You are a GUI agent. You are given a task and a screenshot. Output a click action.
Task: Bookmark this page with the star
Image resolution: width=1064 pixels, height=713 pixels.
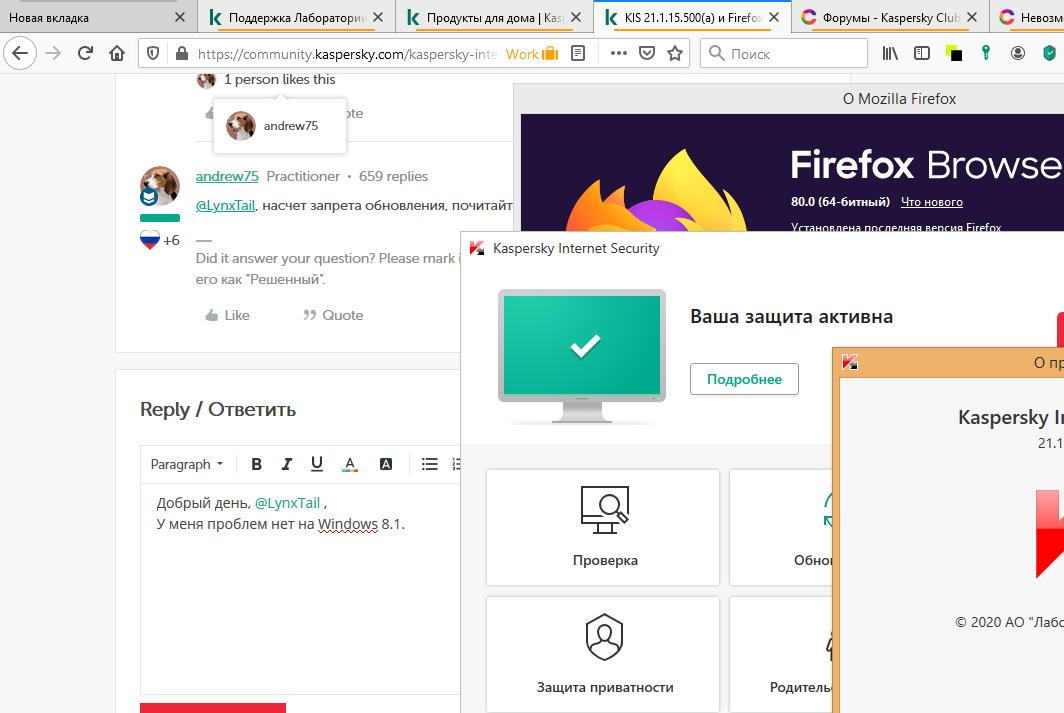(x=674, y=53)
